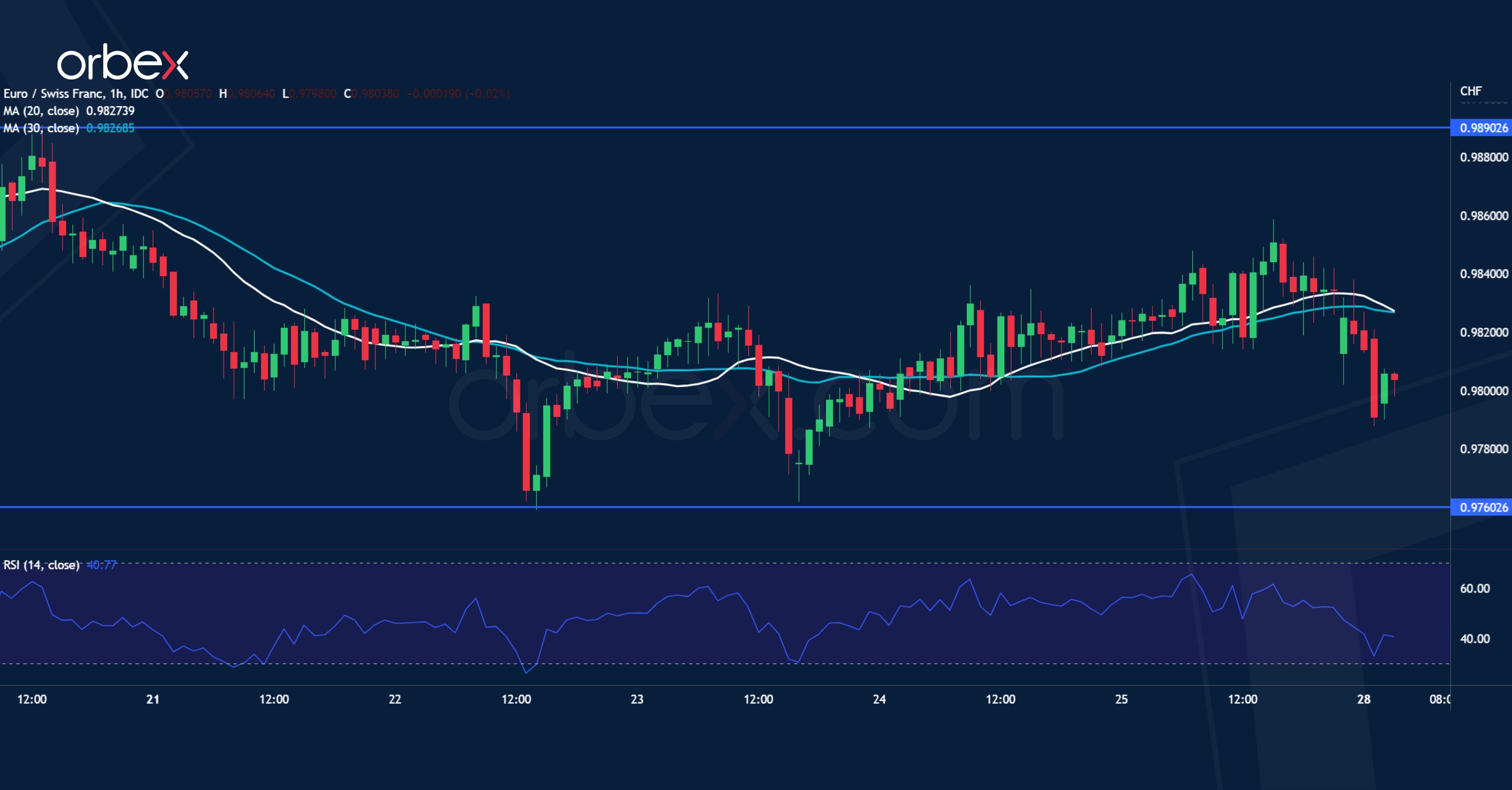1512x790 pixels.
Task: Select the Euro / Swiss Franc chart title
Action: click(76, 94)
